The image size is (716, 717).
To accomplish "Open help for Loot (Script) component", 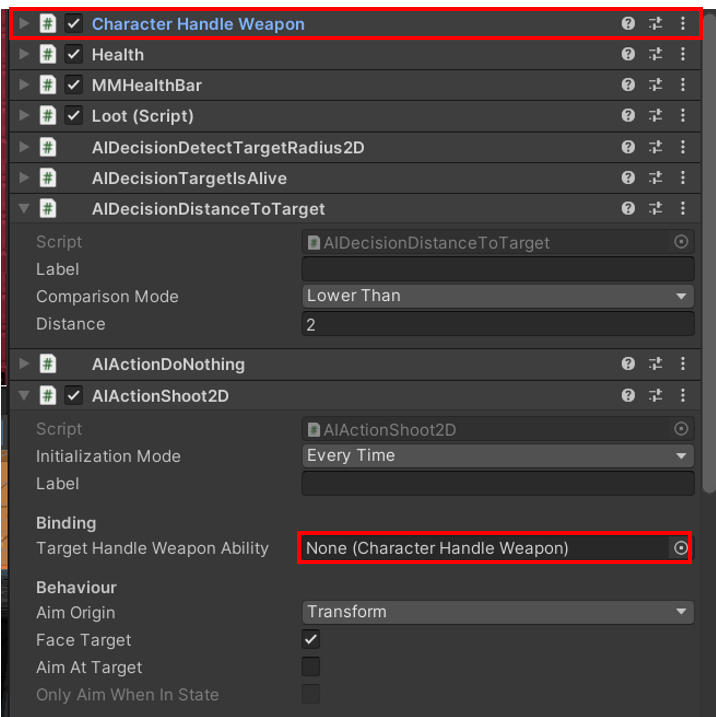I will [628, 115].
